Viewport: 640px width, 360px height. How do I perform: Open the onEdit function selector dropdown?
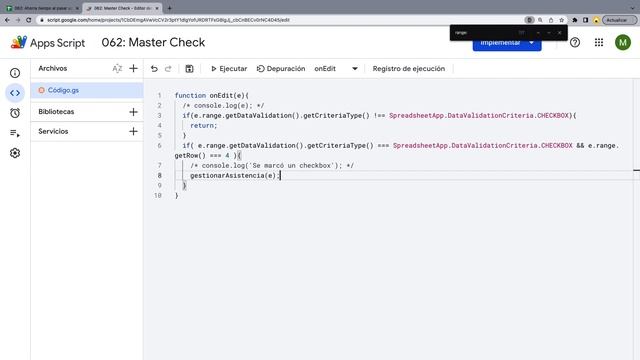pos(336,69)
